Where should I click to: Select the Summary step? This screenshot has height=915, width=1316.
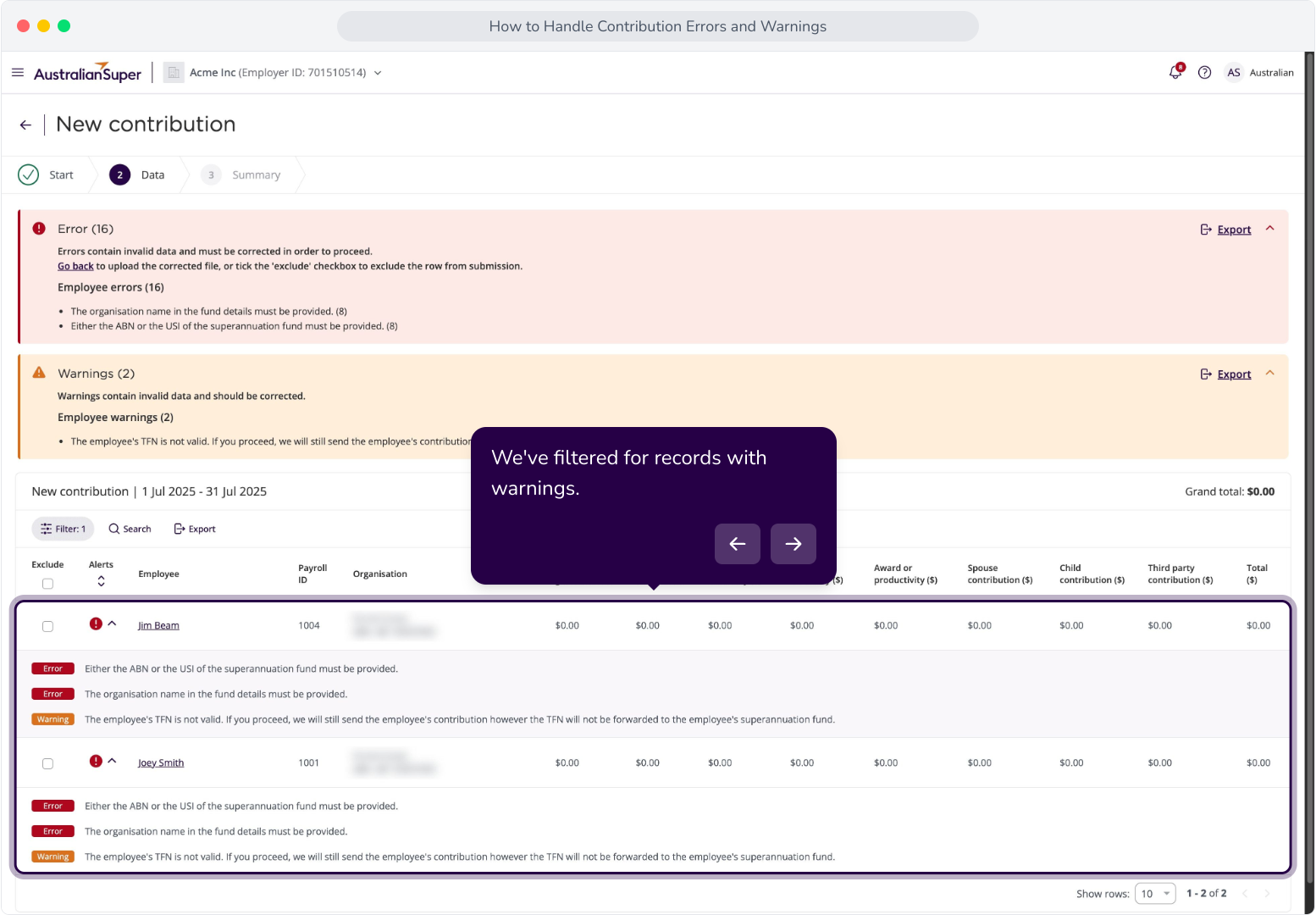pyautogui.click(x=241, y=175)
